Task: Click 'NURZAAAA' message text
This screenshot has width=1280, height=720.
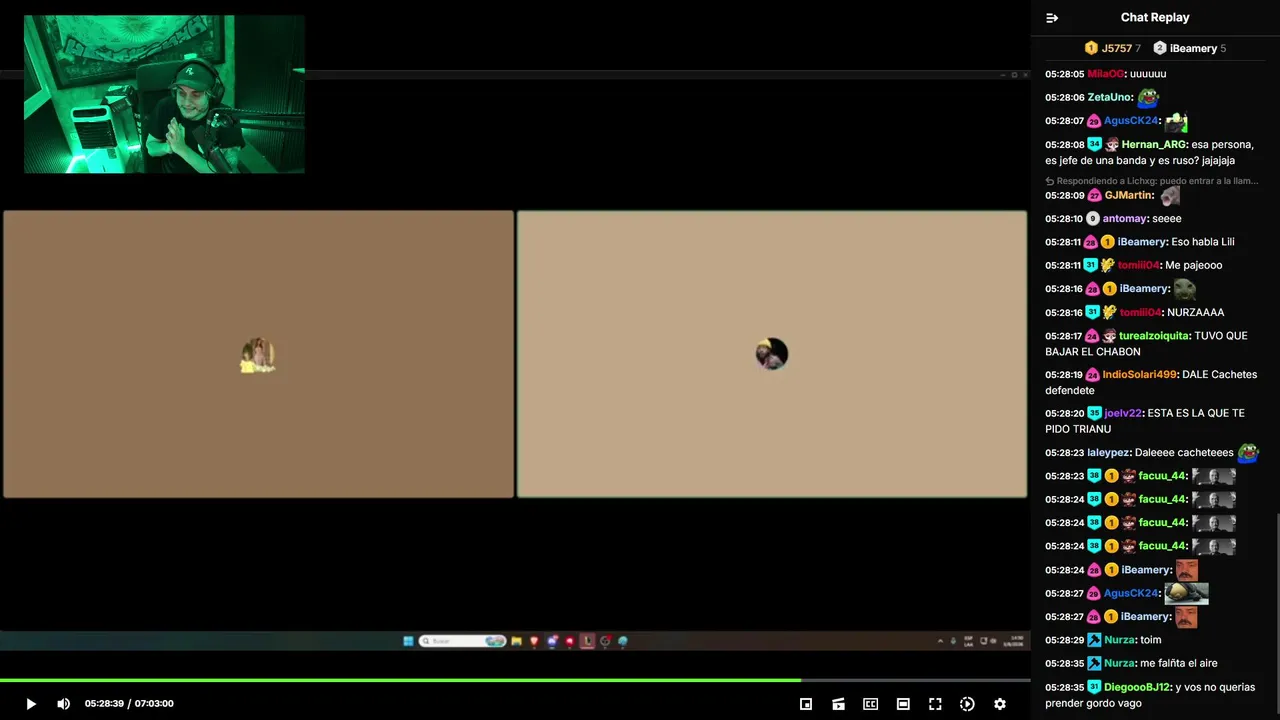Action: pos(1195,312)
